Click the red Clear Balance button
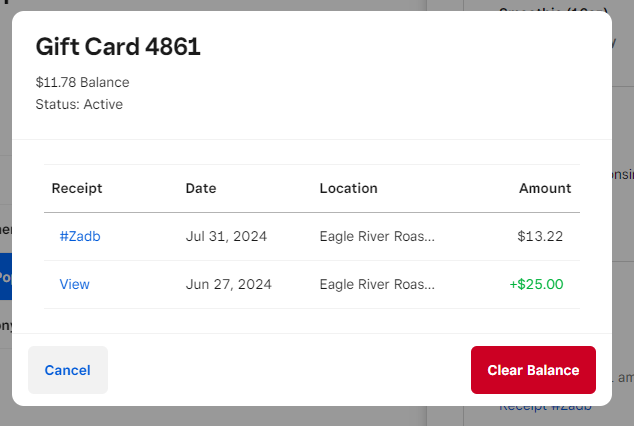Image resolution: width=634 pixels, height=426 pixels. click(533, 370)
